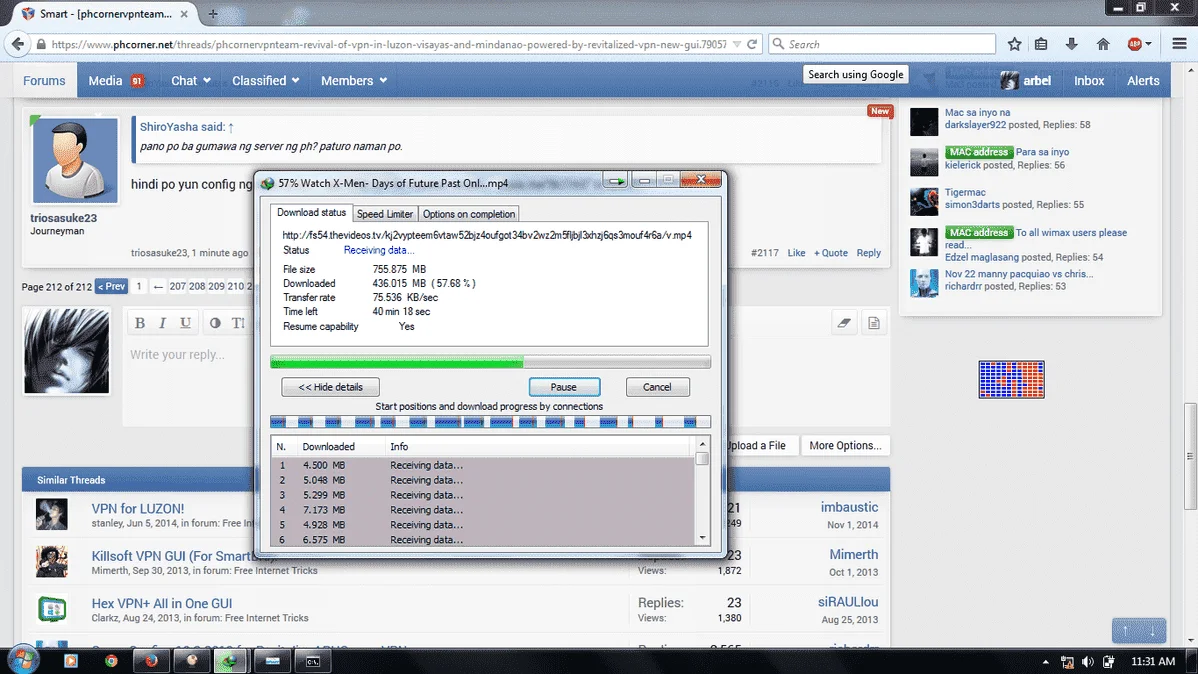Close the Smart phcornervpnteam tab
Screen dimensions: 1198x674
pos(184,14)
